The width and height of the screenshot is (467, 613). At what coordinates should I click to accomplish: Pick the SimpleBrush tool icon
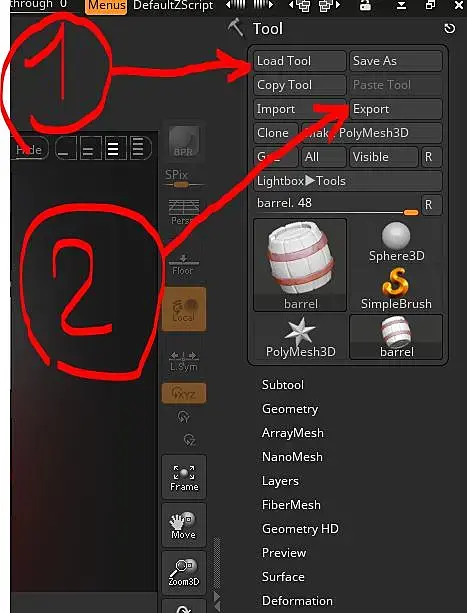pyautogui.click(x=396, y=289)
